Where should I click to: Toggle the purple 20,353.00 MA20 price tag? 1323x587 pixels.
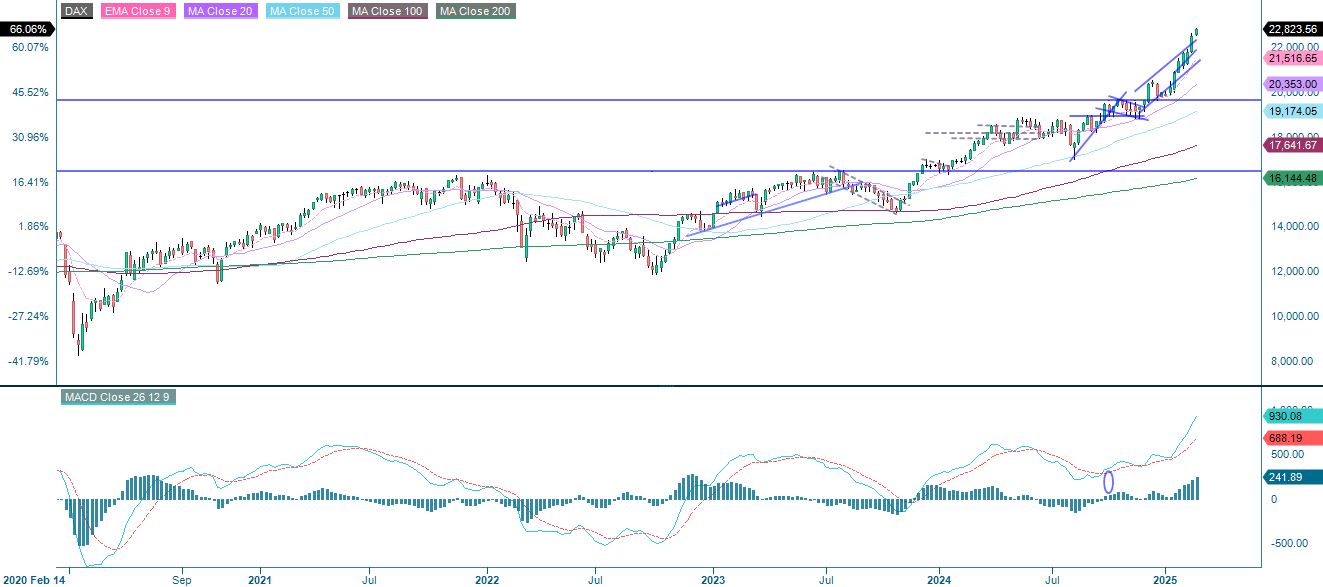pos(1290,82)
